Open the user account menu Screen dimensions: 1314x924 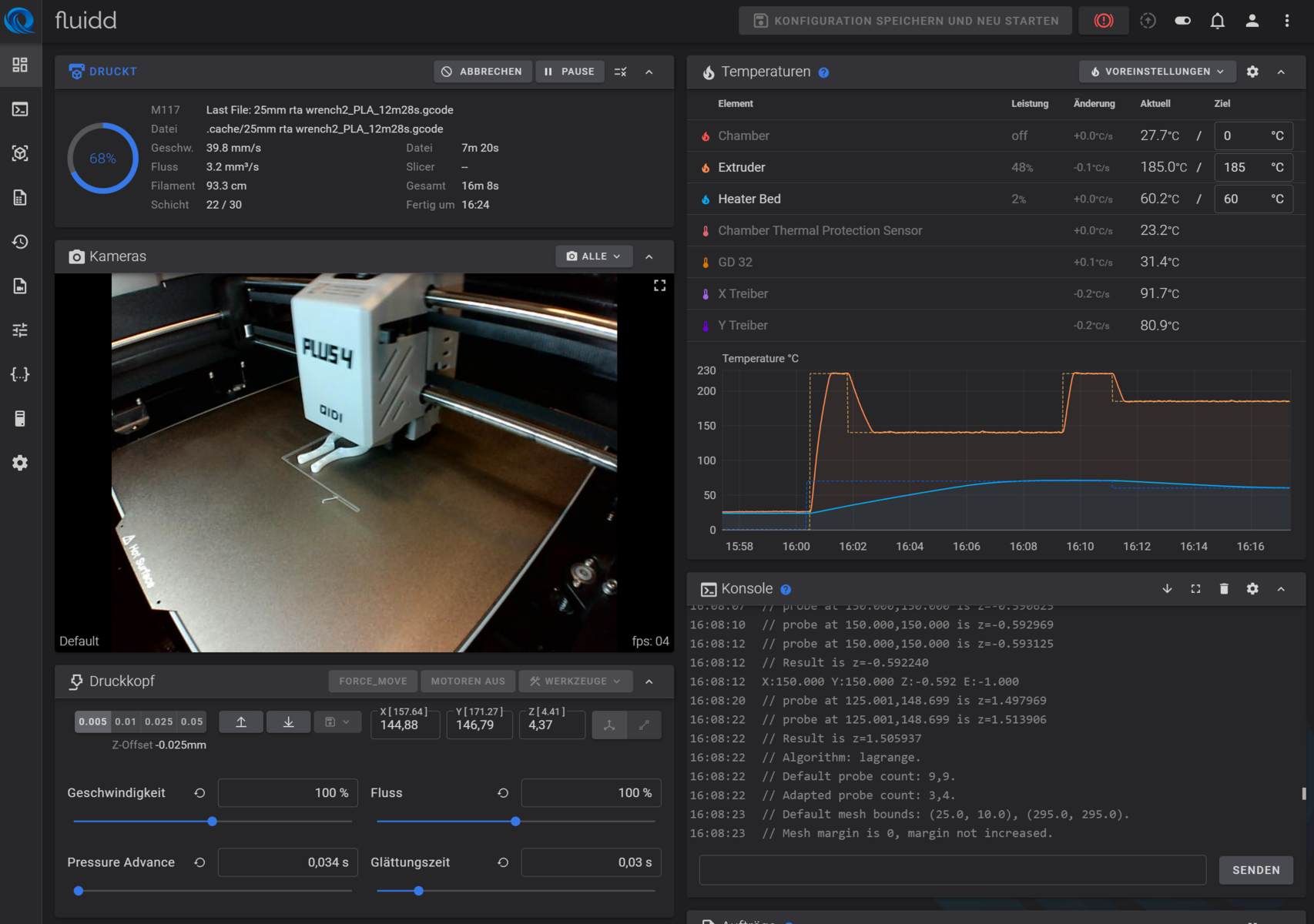1252,21
